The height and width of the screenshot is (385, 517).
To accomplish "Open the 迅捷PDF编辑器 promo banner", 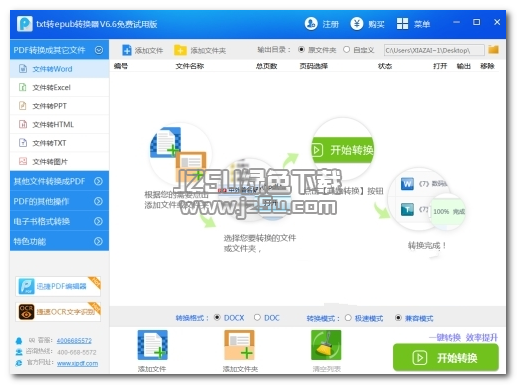I will (58, 286).
